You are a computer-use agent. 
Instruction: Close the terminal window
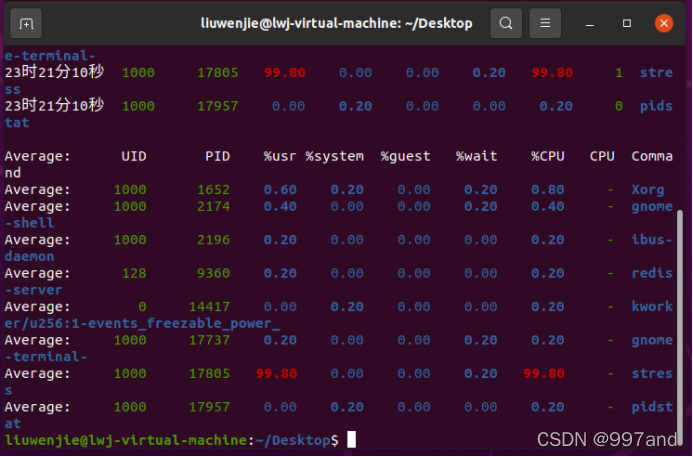[x=664, y=23]
